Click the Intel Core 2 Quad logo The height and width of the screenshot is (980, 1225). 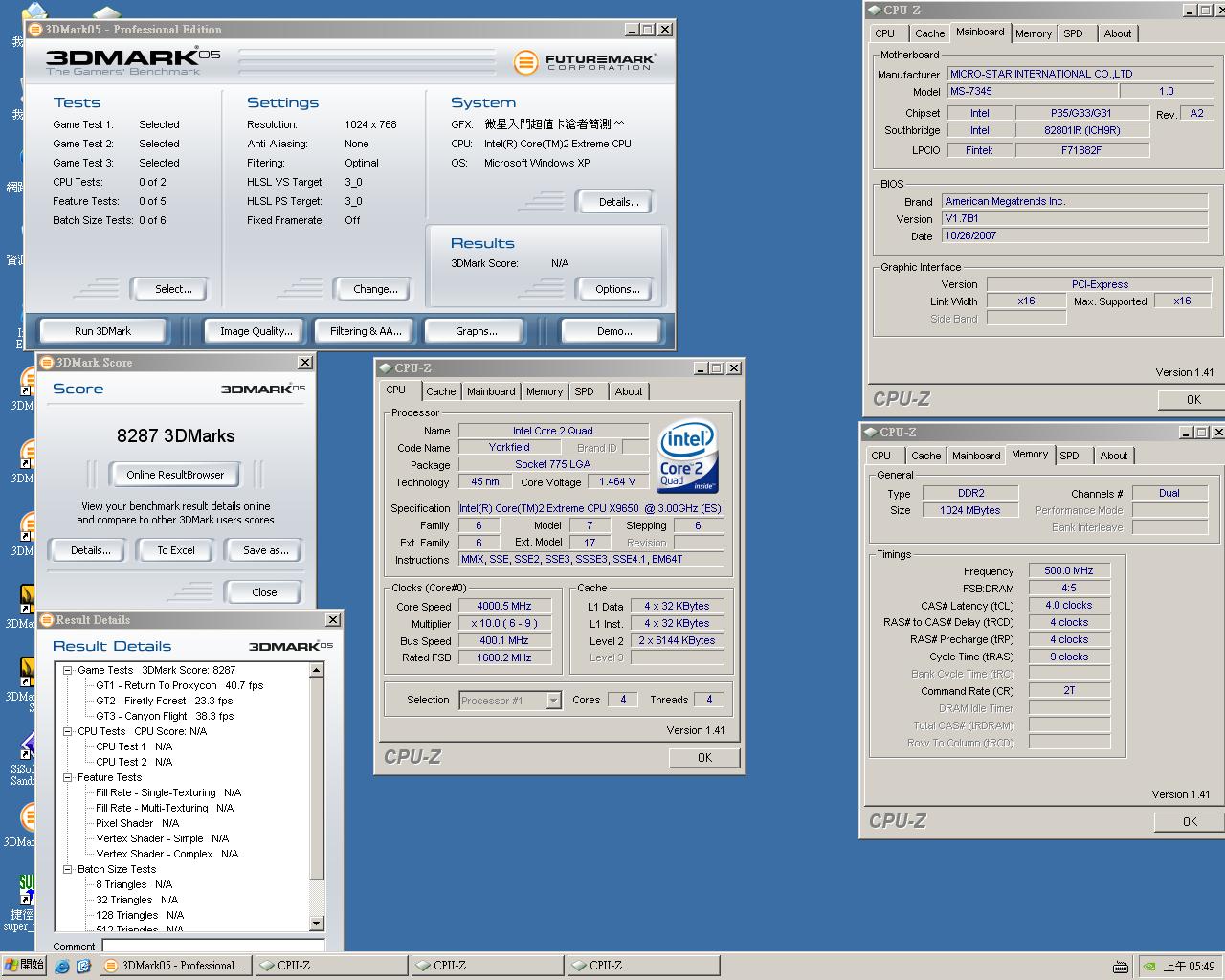pos(687,457)
